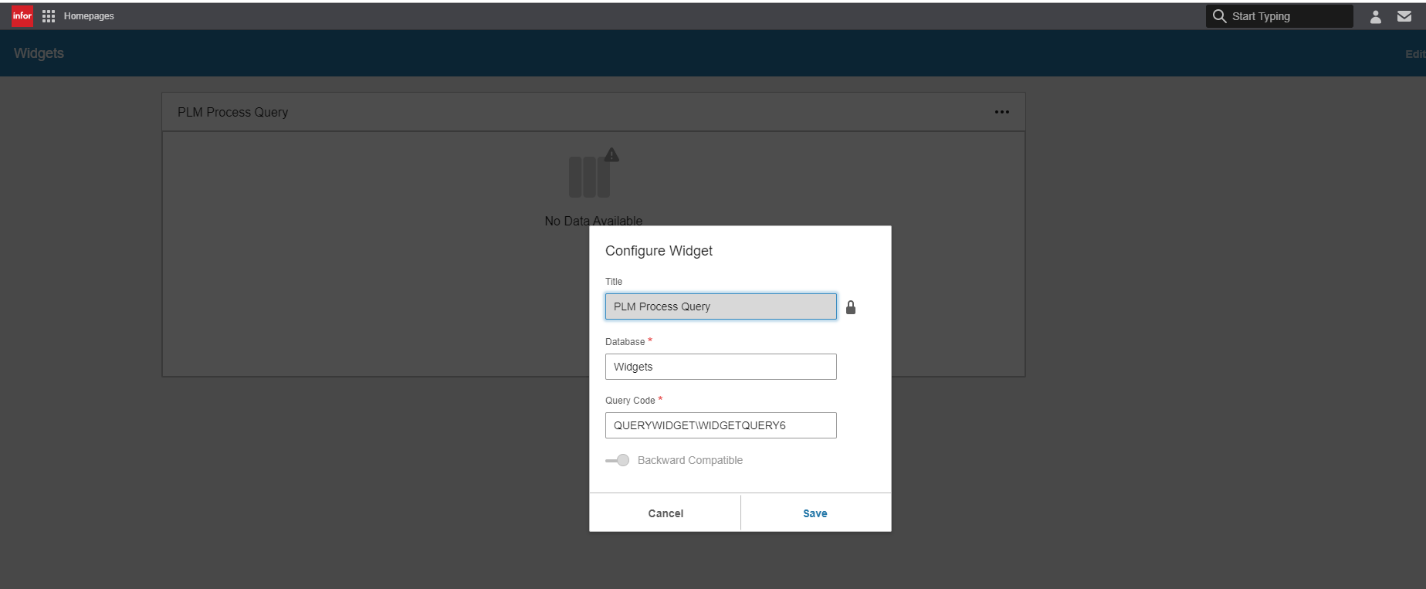1426x589 pixels.
Task: Click the Infor logo
Action: click(x=22, y=15)
